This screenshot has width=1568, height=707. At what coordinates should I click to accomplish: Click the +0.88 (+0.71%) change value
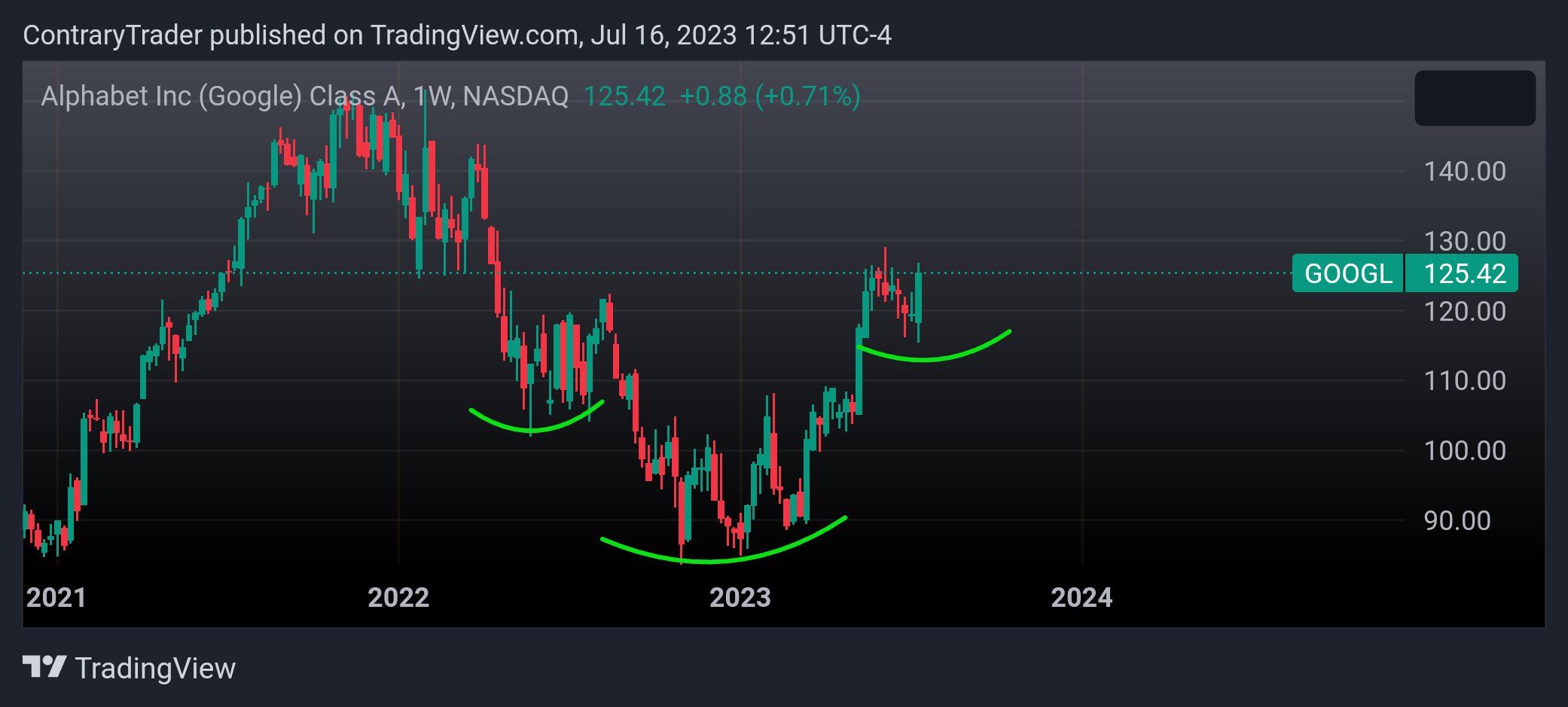[770, 96]
